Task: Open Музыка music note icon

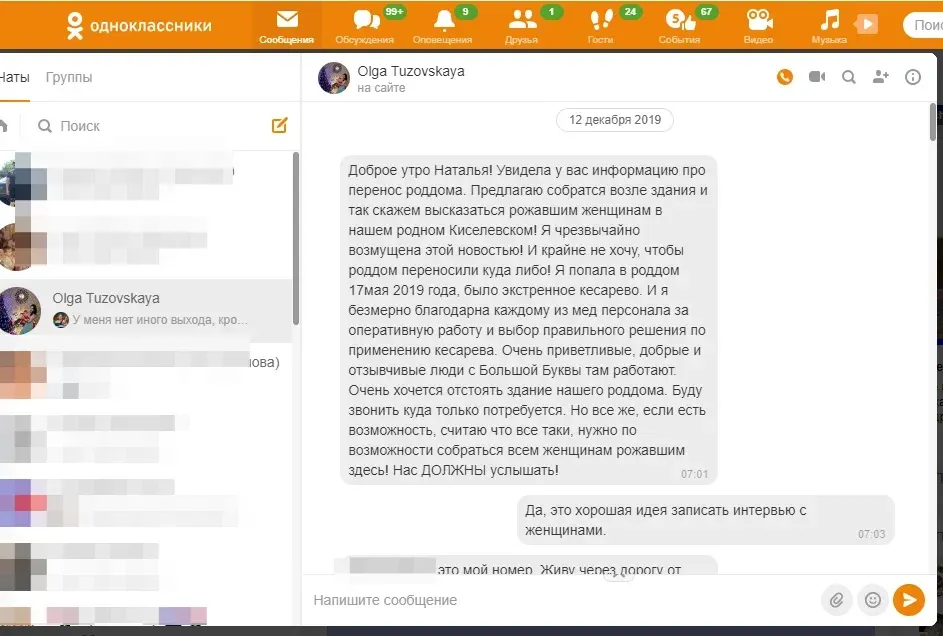Action: coord(829,25)
